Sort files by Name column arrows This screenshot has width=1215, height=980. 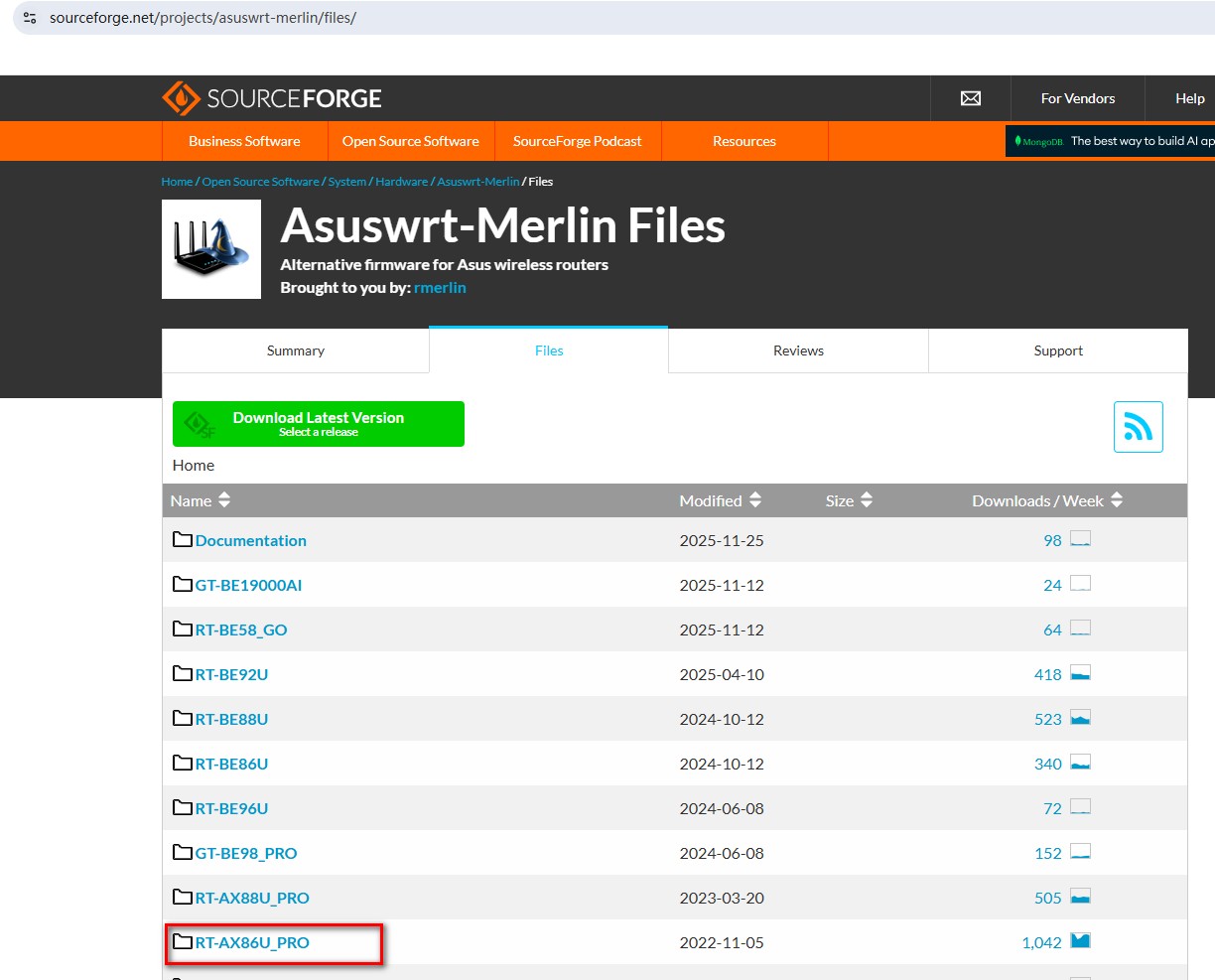(224, 500)
